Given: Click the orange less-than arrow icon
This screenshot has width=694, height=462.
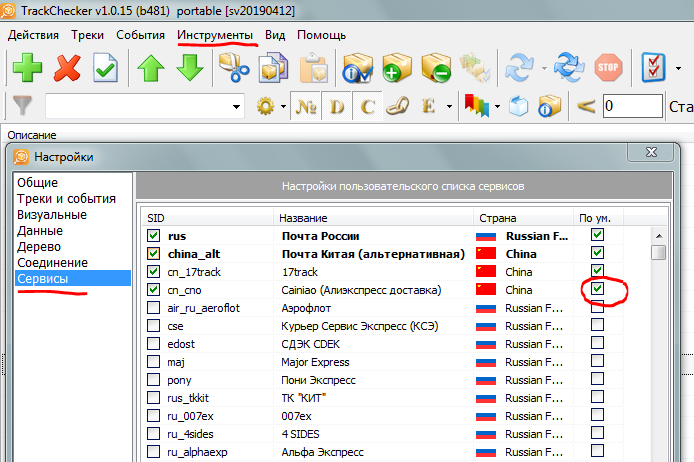Looking at the screenshot, I should point(586,106).
